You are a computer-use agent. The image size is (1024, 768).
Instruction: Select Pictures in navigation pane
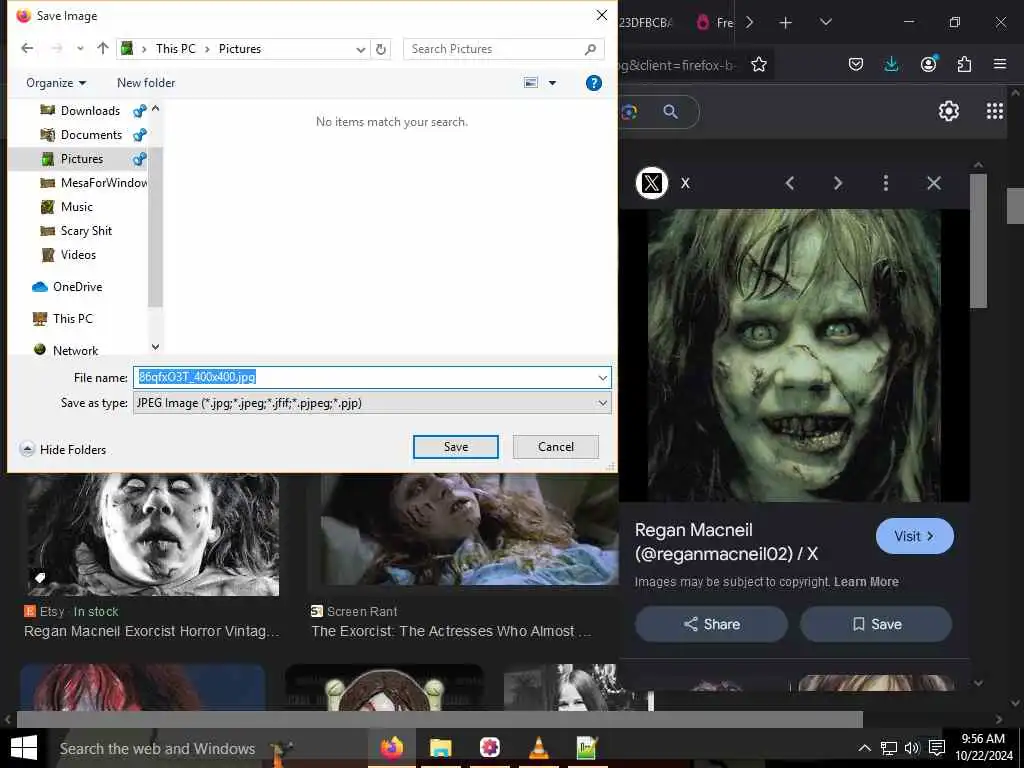click(x=82, y=159)
